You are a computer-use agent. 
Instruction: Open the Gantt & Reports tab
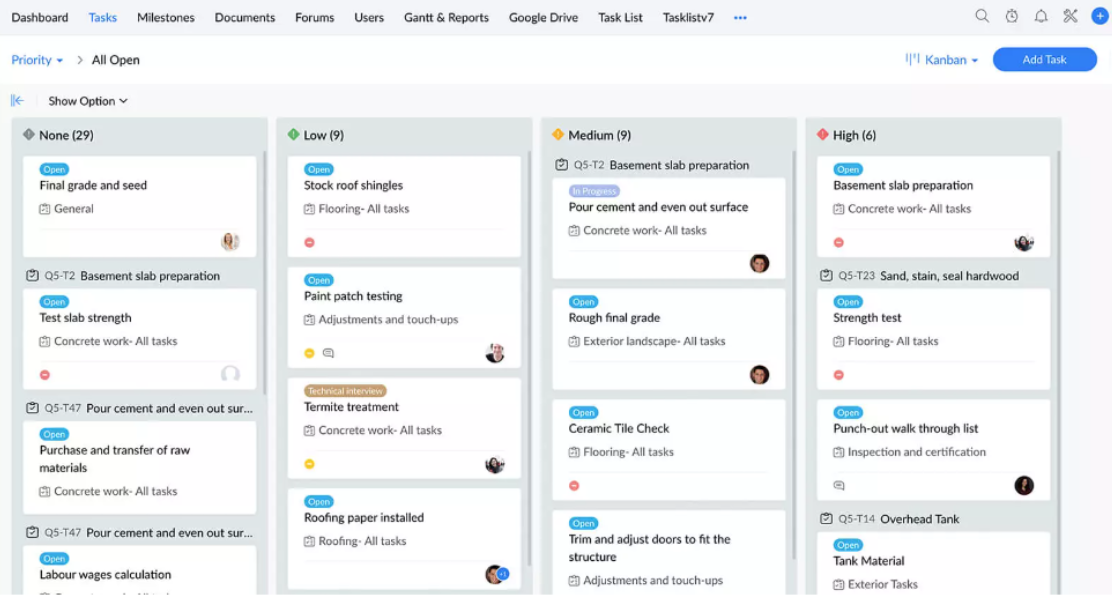tap(446, 17)
